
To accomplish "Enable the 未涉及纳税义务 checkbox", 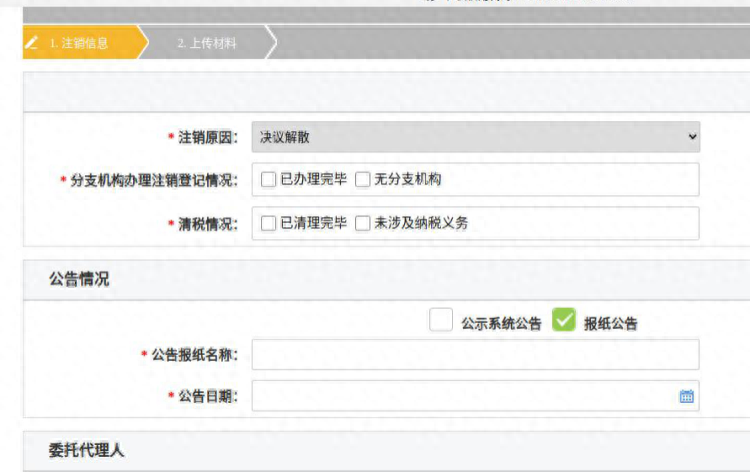I will (x=363, y=223).
